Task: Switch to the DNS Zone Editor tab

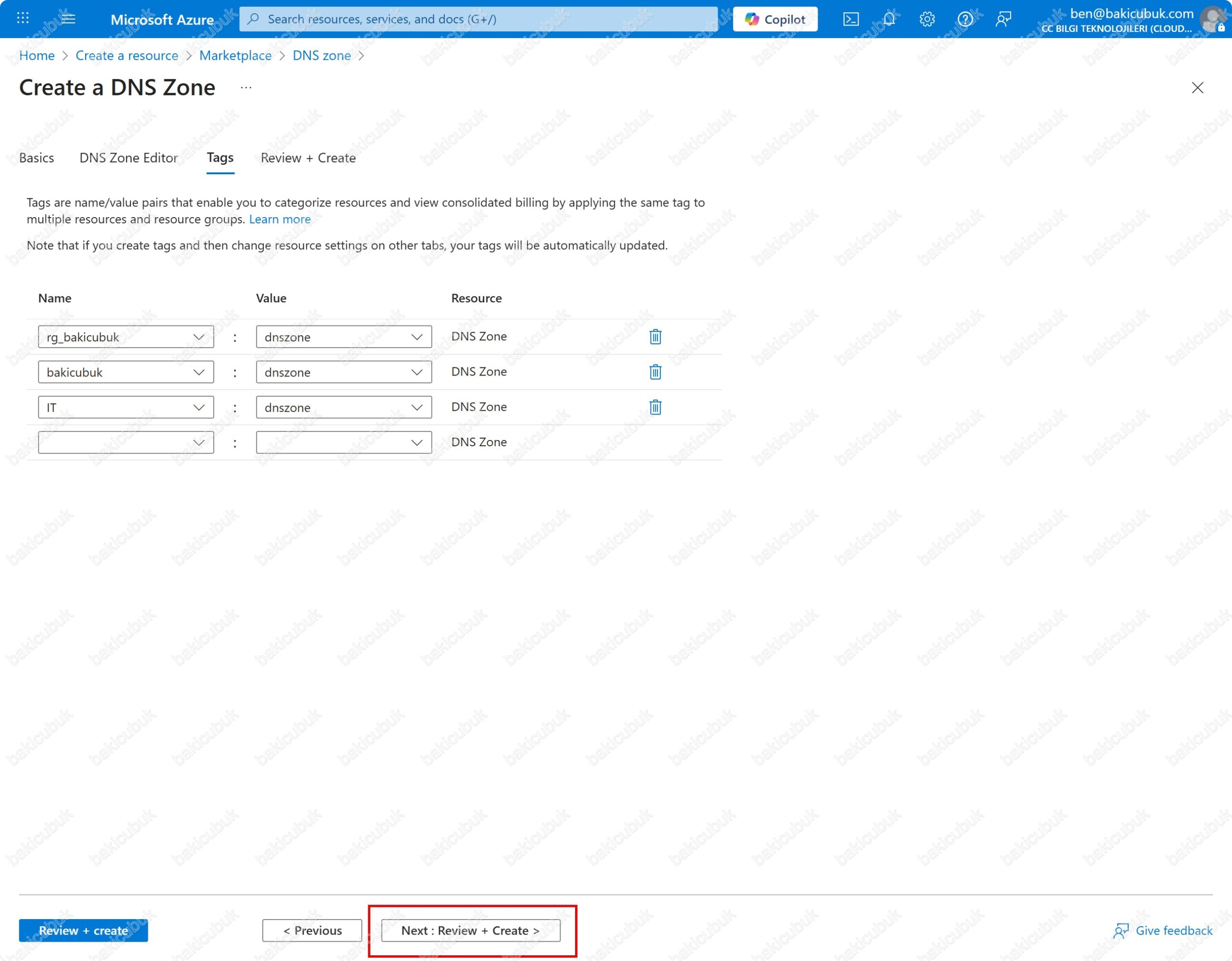Action: pos(128,158)
